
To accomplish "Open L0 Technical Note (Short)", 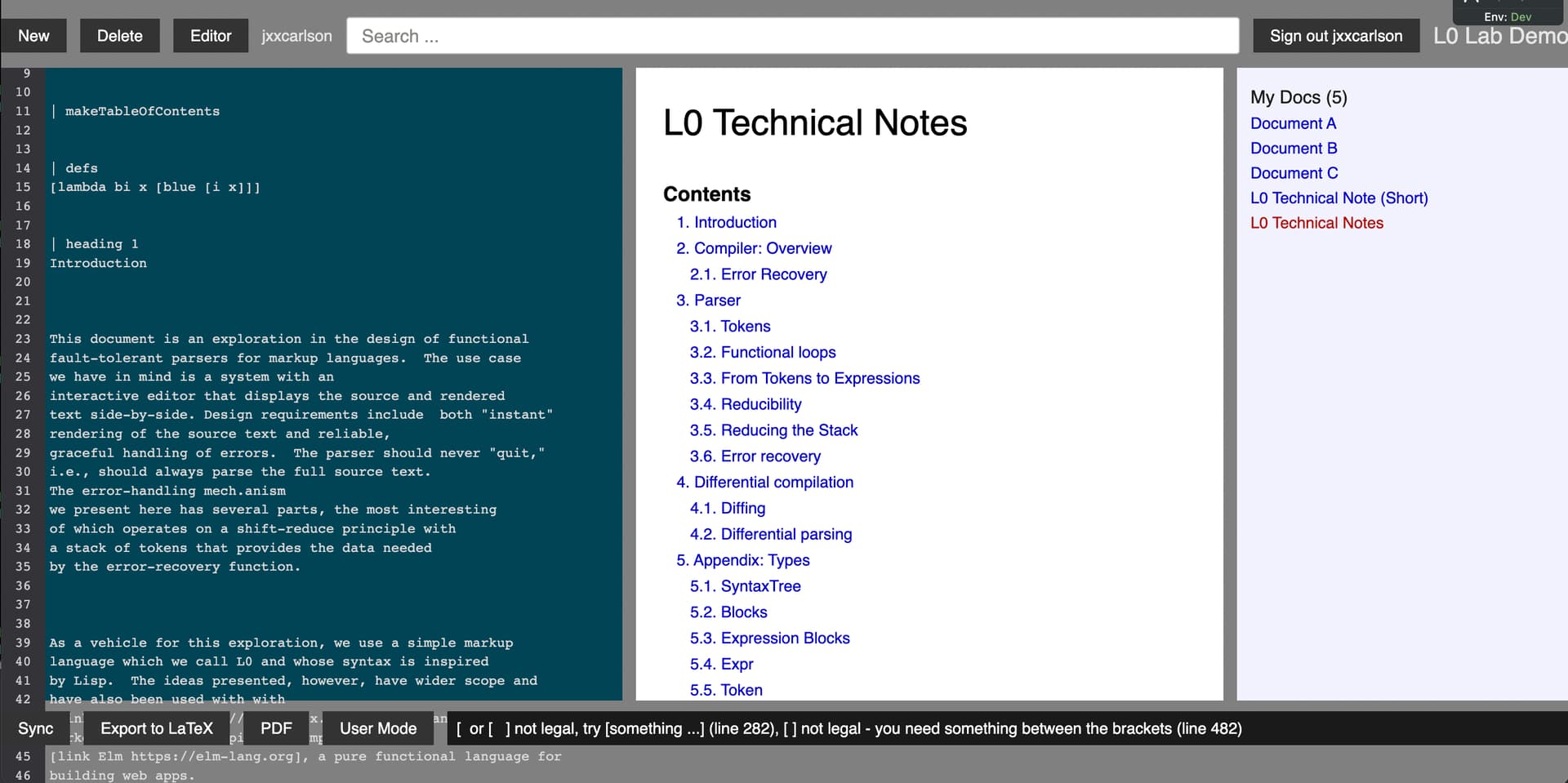I will point(1339,198).
